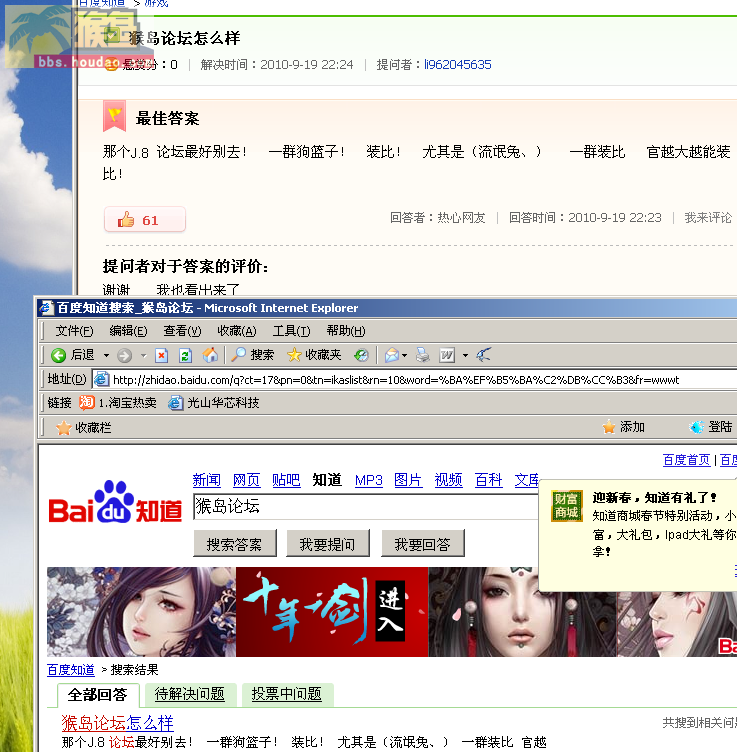Switch to 投票中问题 tab
737x752 pixels.
coord(287,694)
